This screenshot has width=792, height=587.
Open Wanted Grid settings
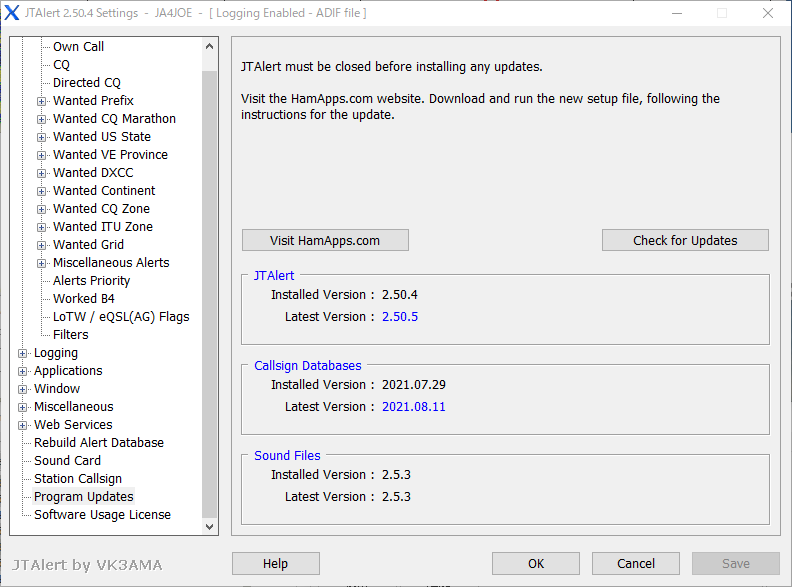tap(88, 244)
